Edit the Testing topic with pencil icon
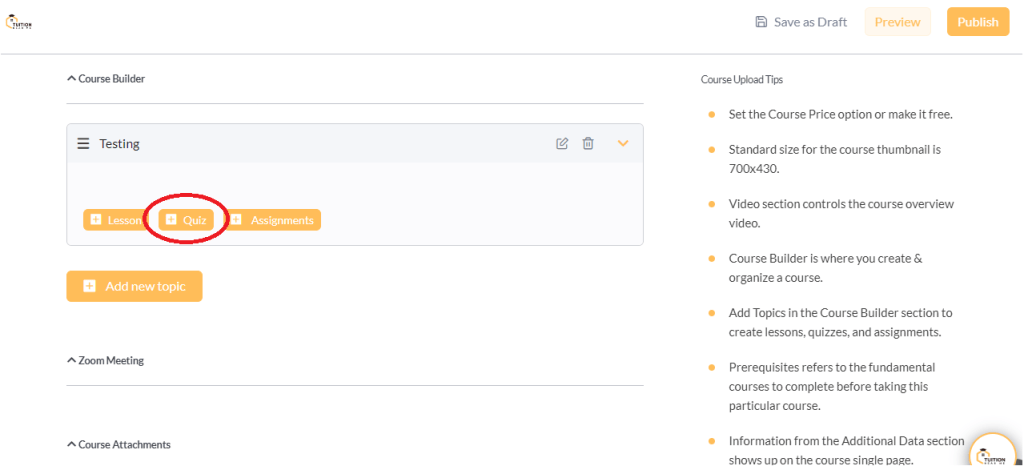 pos(562,144)
